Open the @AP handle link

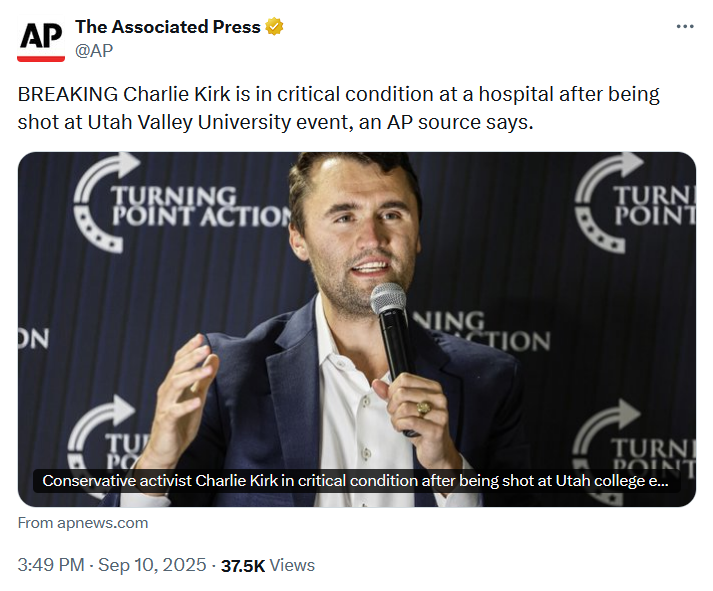coord(95,48)
